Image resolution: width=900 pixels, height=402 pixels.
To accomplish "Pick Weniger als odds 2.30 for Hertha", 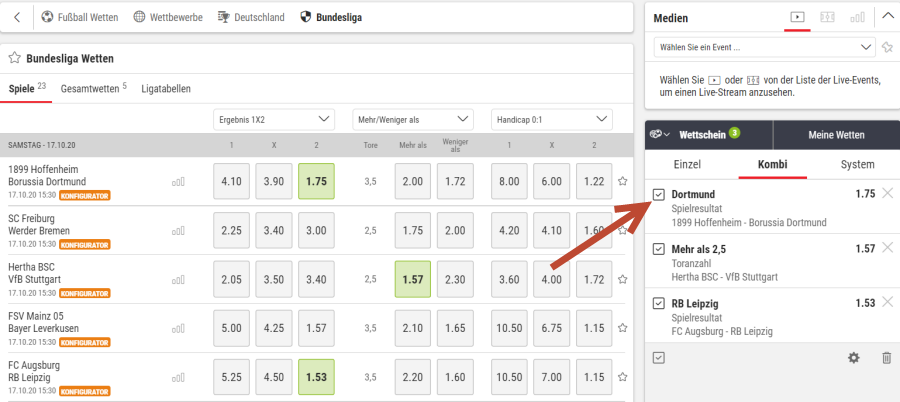I will [455, 279].
